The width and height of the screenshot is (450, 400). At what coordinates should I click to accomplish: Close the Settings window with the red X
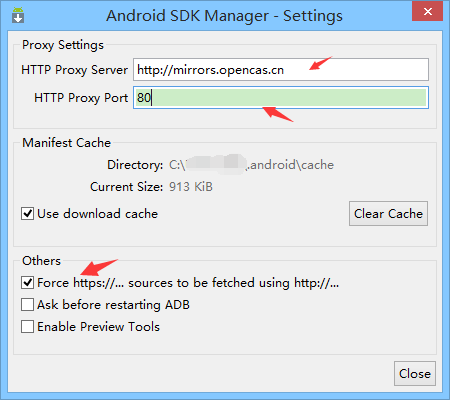coord(428,11)
